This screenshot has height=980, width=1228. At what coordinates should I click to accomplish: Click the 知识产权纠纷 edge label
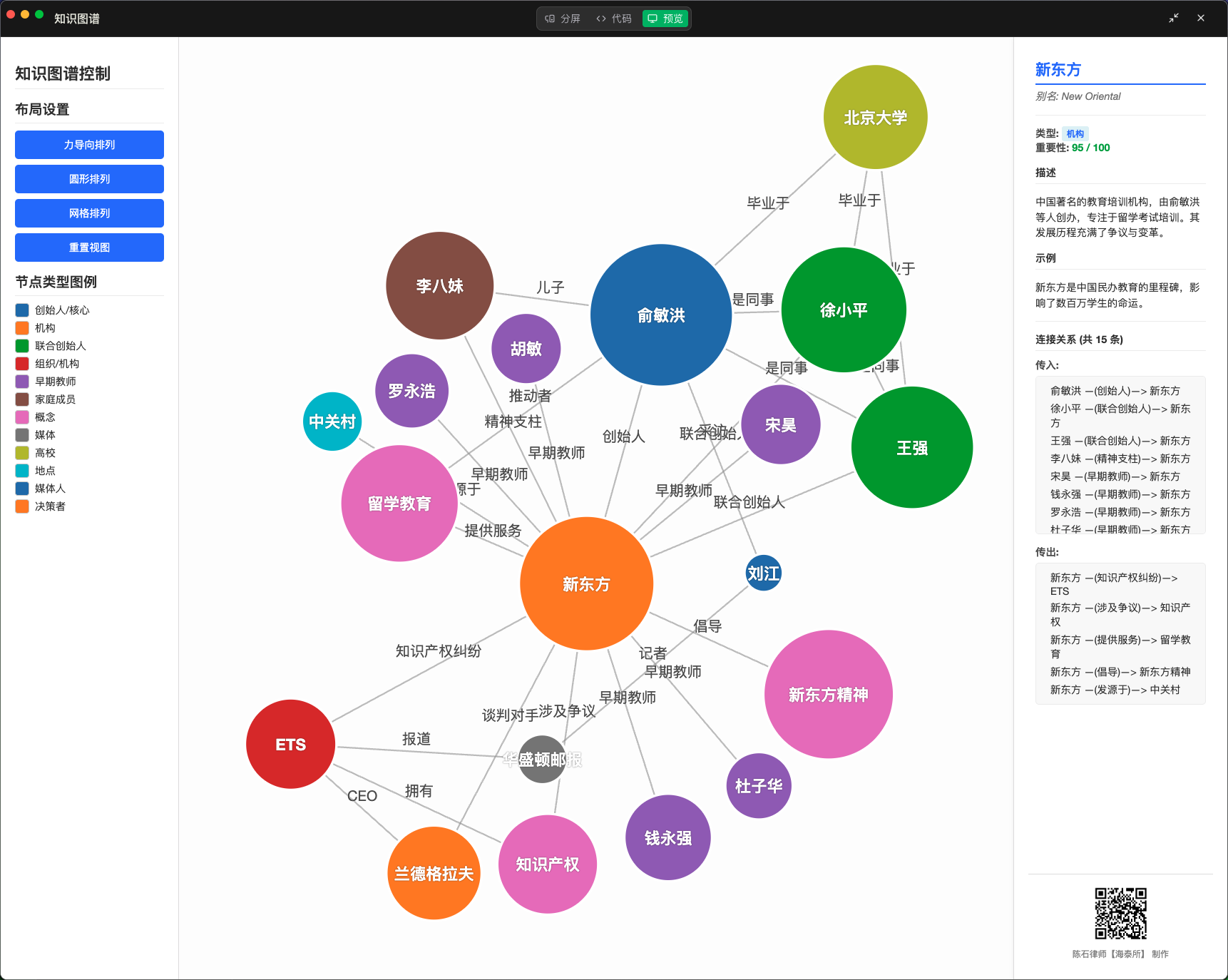click(439, 651)
